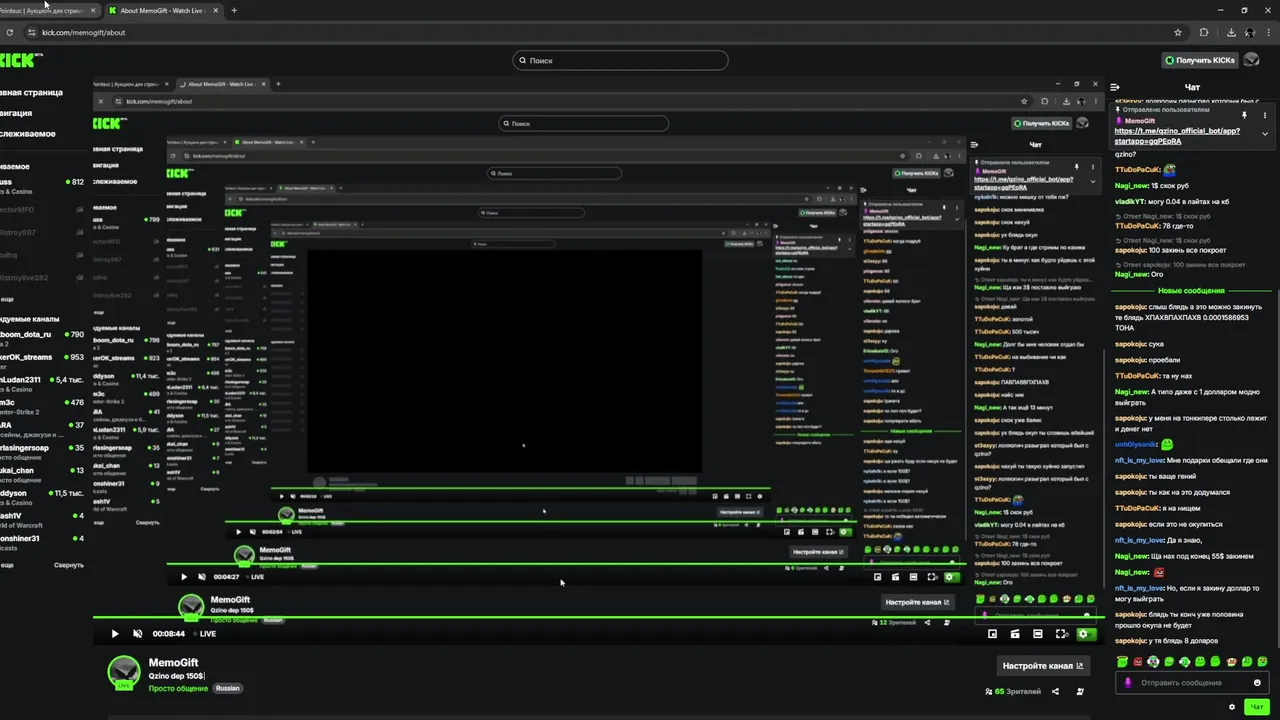This screenshot has height=720, width=1280.
Task: Click the Получить KICKs button
Action: 1200,60
